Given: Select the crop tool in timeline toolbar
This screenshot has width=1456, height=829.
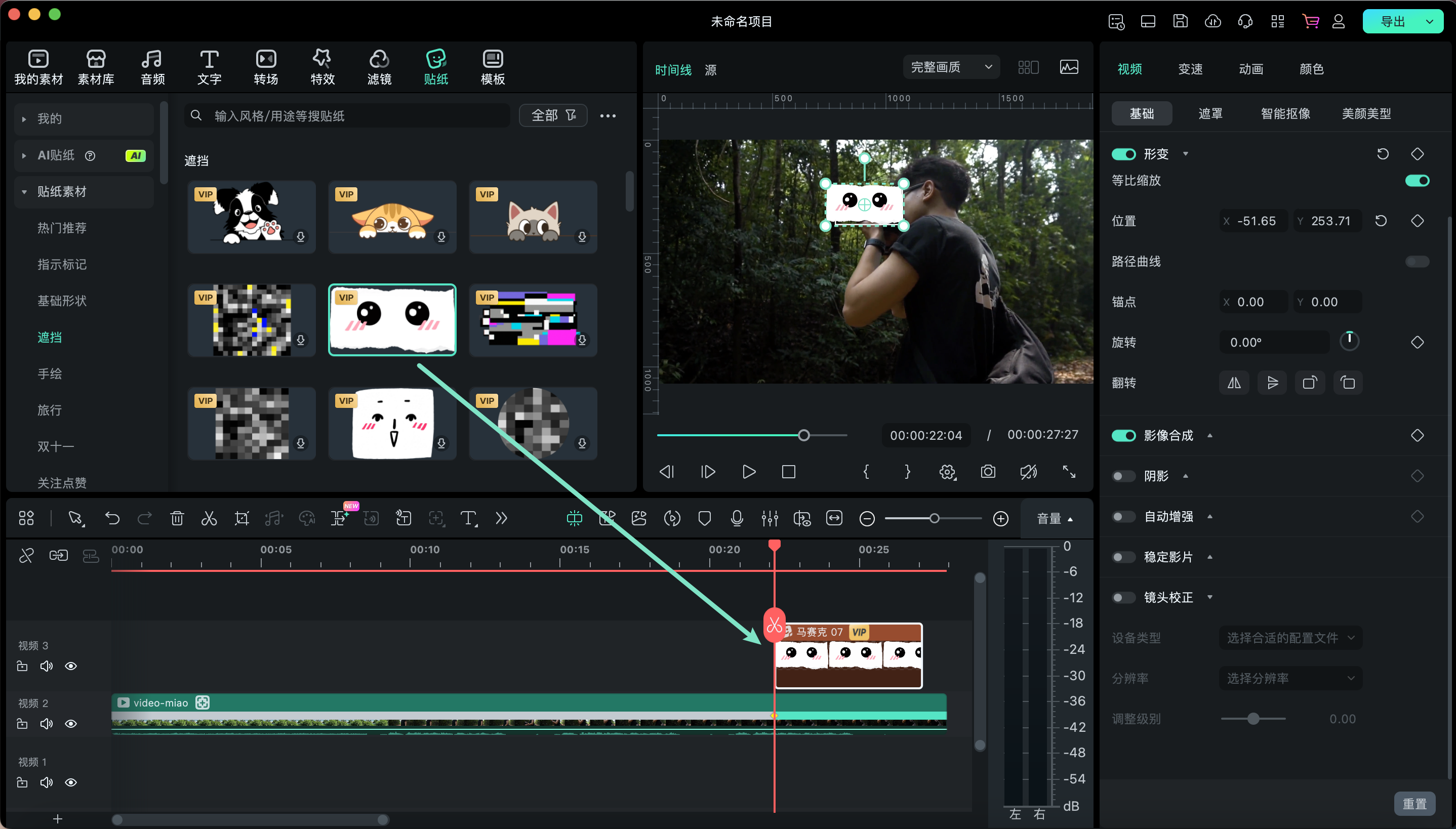Looking at the screenshot, I should point(241,518).
